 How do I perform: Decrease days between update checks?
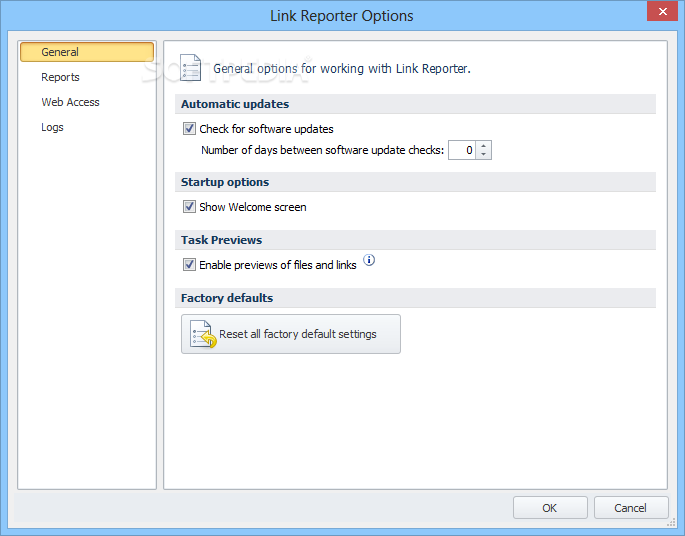tap(484, 155)
